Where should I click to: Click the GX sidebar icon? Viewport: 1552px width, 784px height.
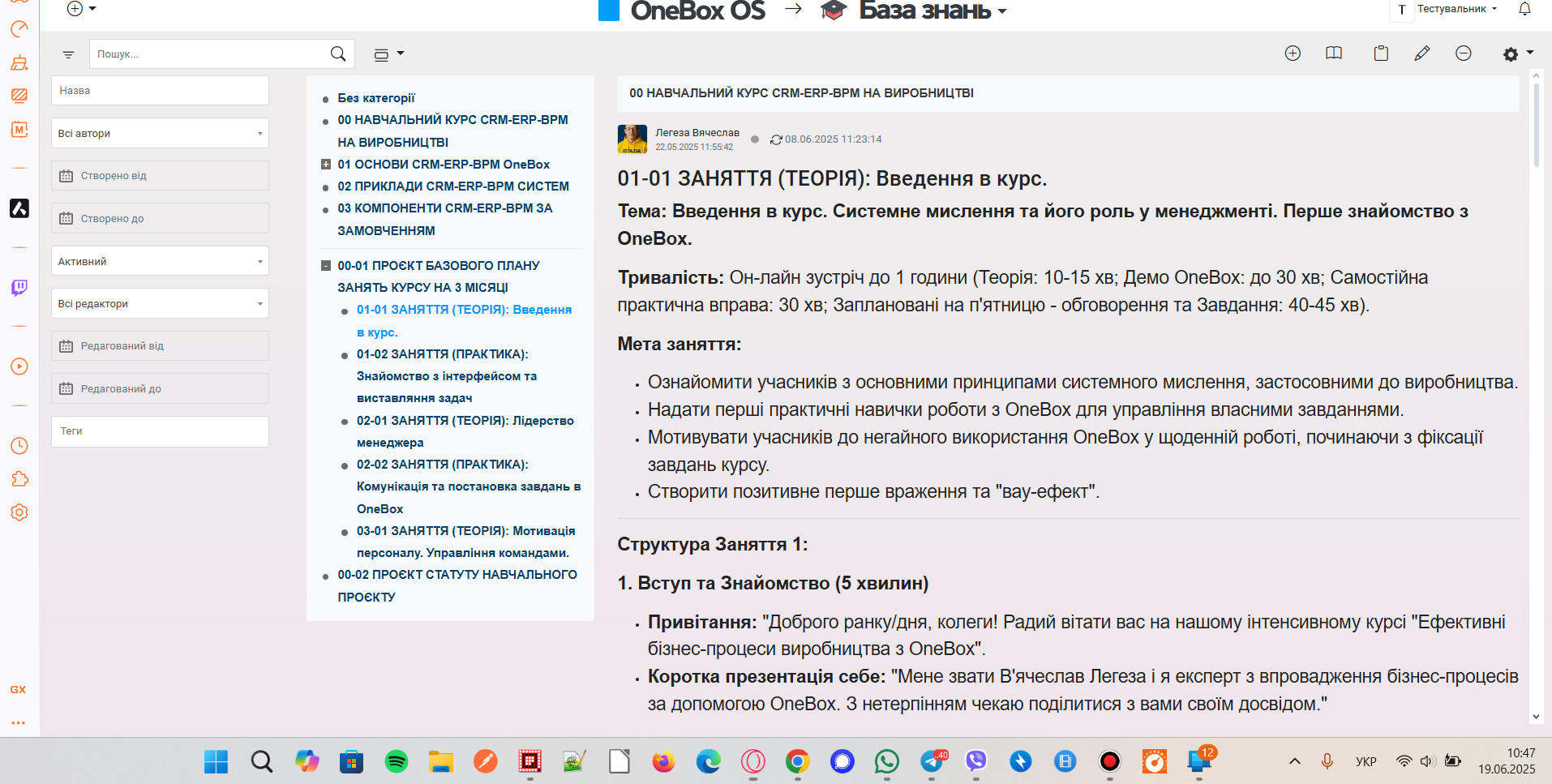click(x=18, y=690)
